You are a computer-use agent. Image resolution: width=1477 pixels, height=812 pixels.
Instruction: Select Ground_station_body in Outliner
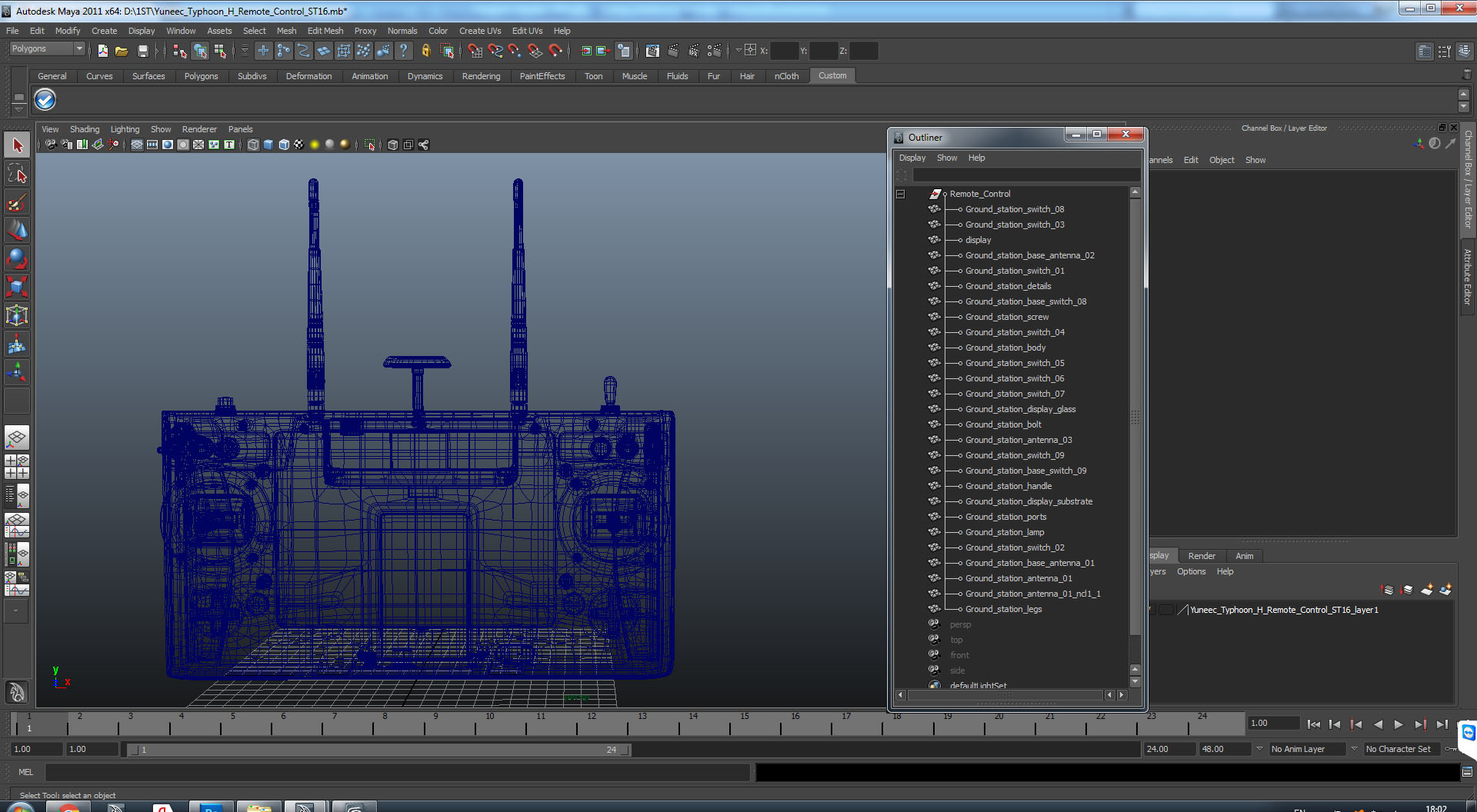click(x=1005, y=348)
